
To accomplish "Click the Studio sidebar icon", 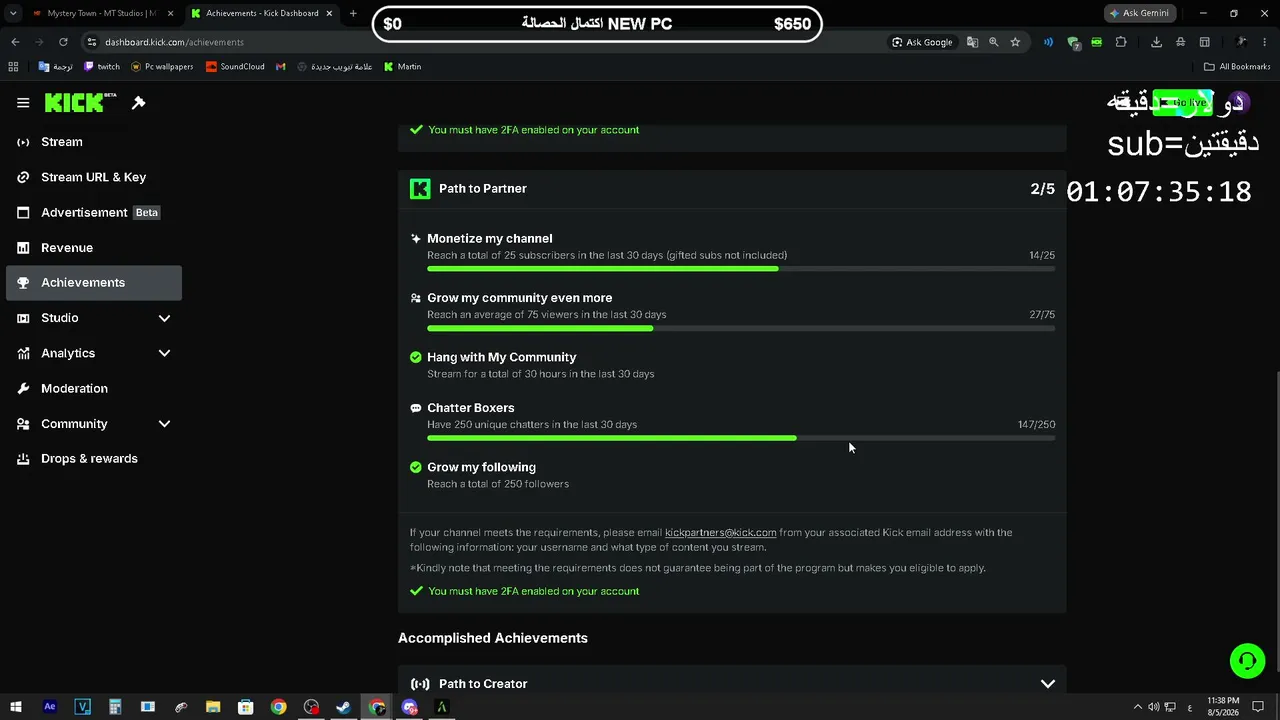I will click(x=23, y=318).
